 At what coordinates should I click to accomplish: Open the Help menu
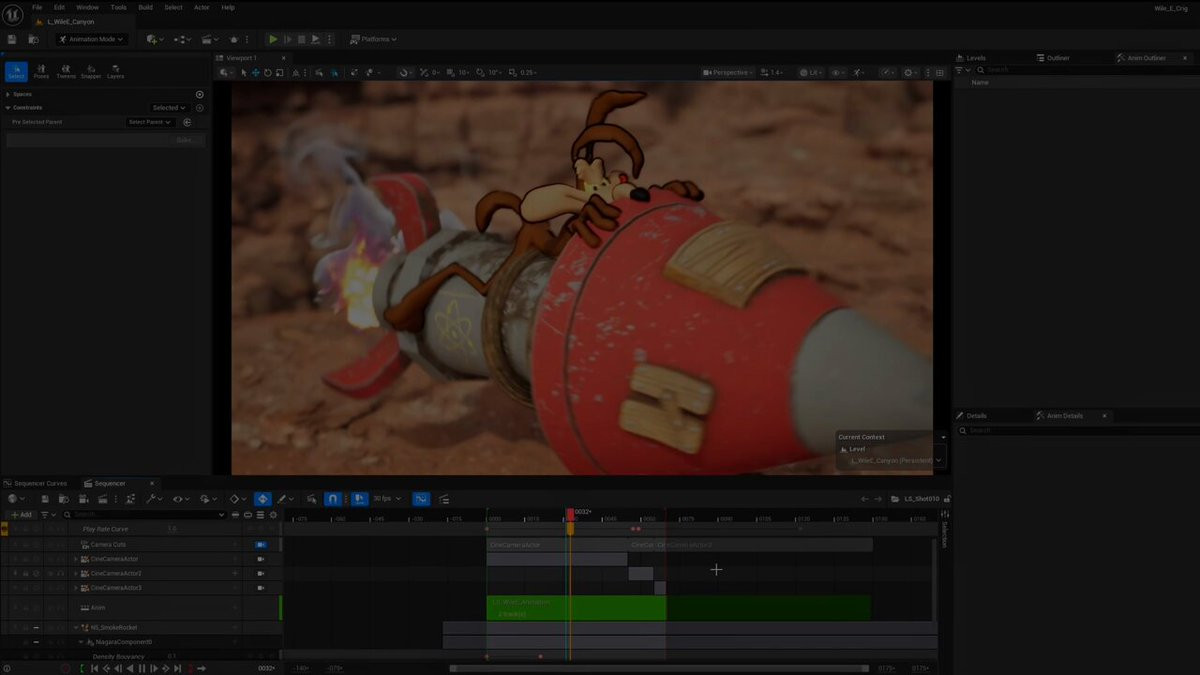point(228,7)
